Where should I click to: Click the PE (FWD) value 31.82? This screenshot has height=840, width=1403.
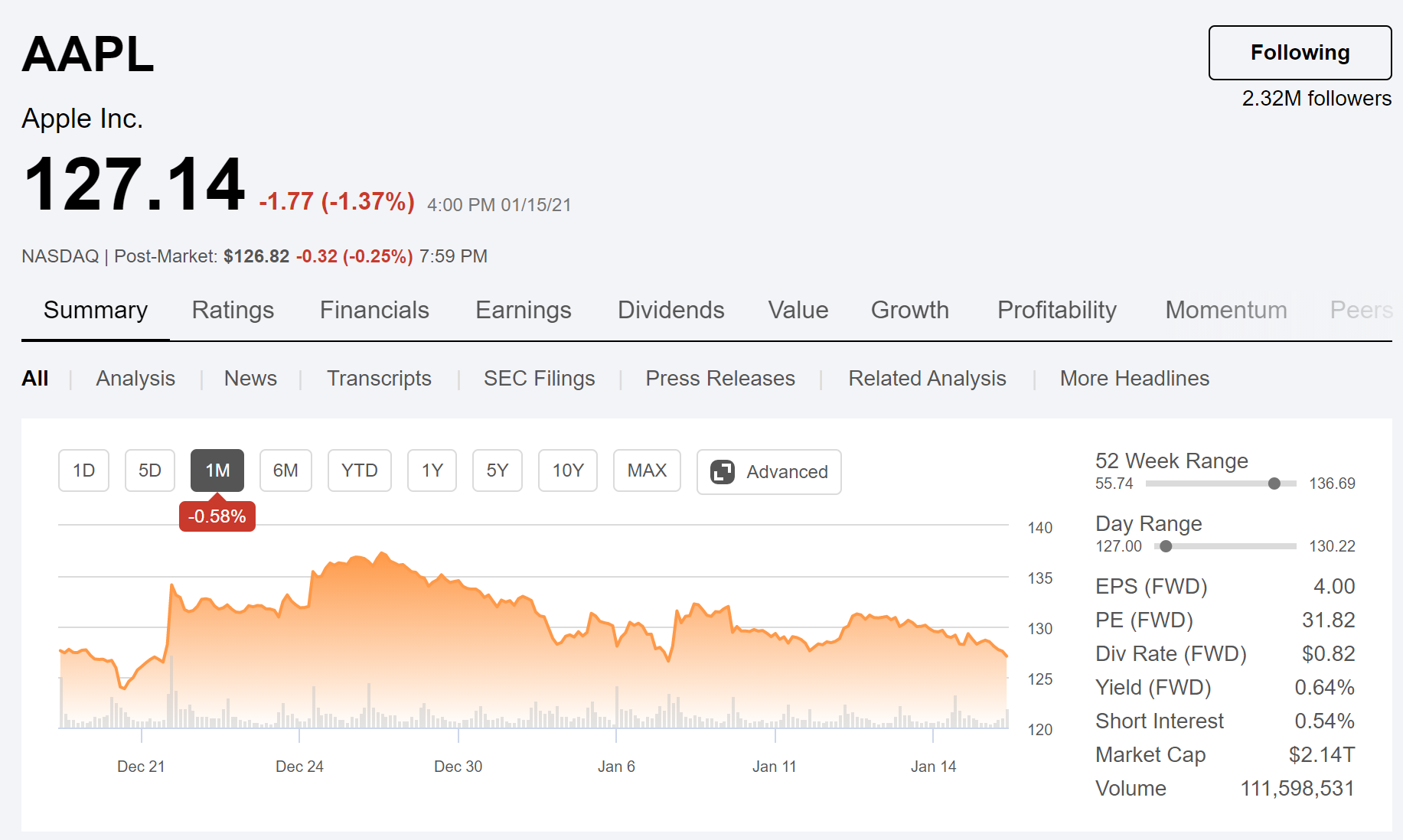1329,620
